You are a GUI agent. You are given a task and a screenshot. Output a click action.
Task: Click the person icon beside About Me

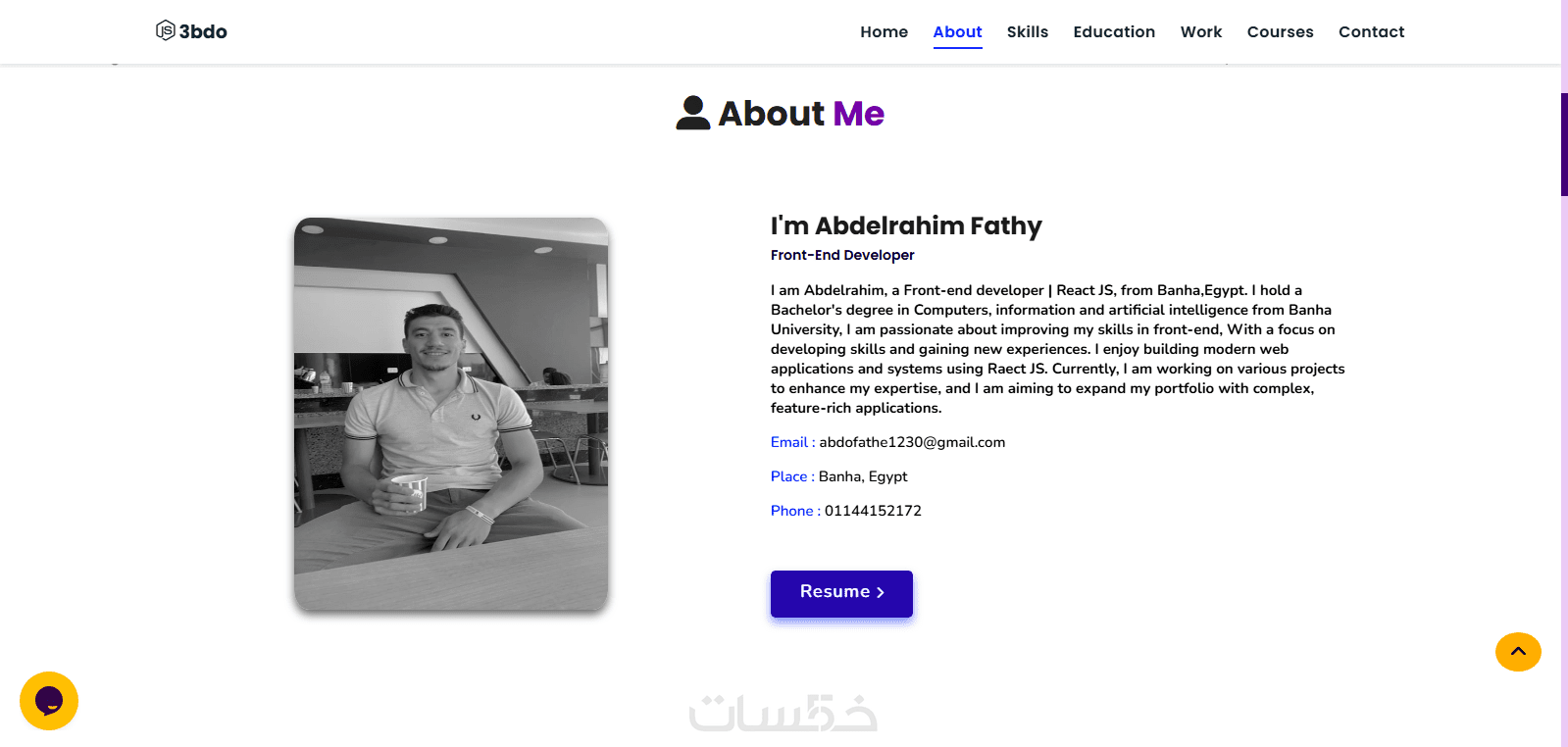[692, 113]
